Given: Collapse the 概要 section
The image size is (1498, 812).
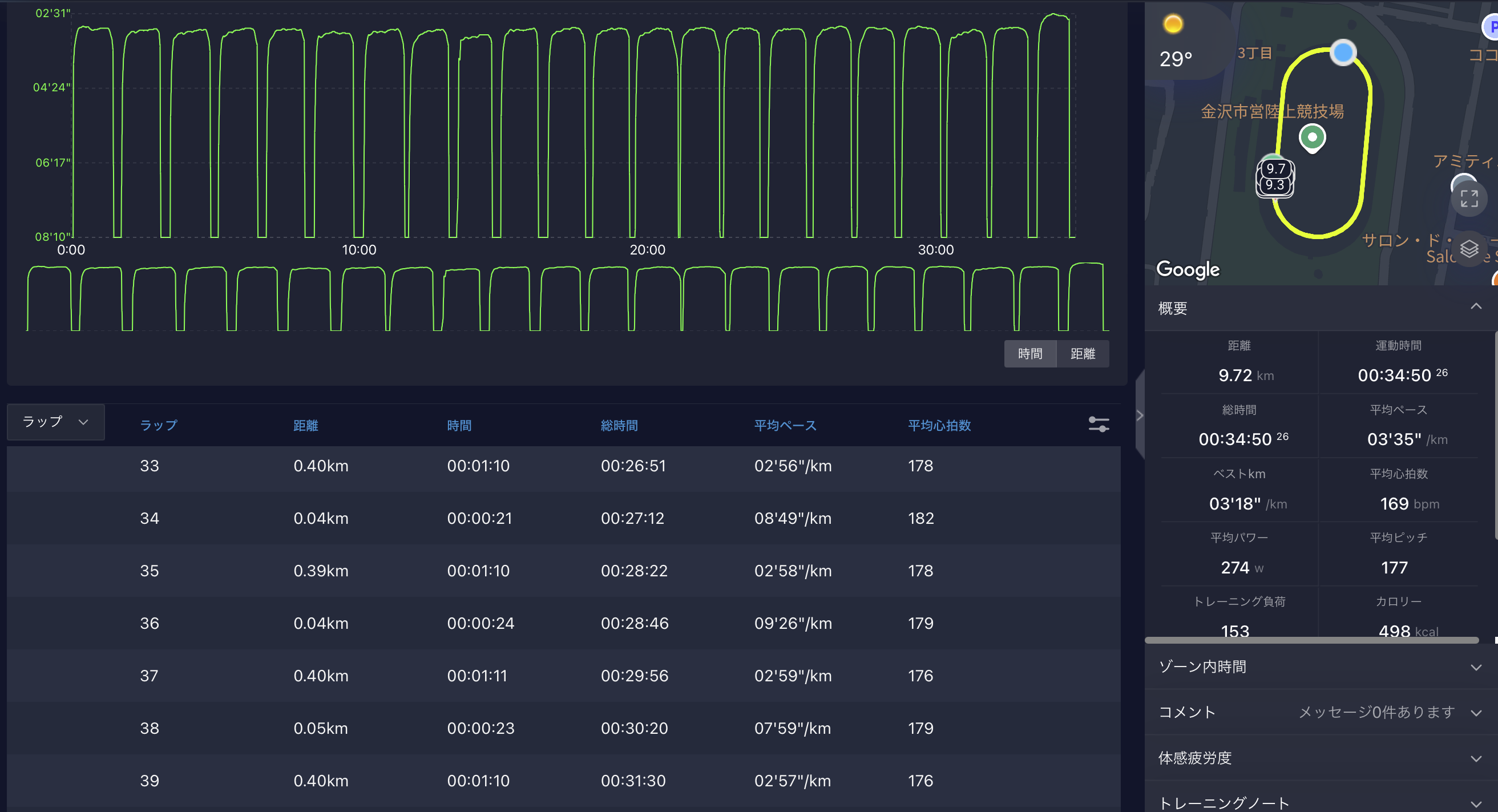Looking at the screenshot, I should pyautogui.click(x=1475, y=306).
